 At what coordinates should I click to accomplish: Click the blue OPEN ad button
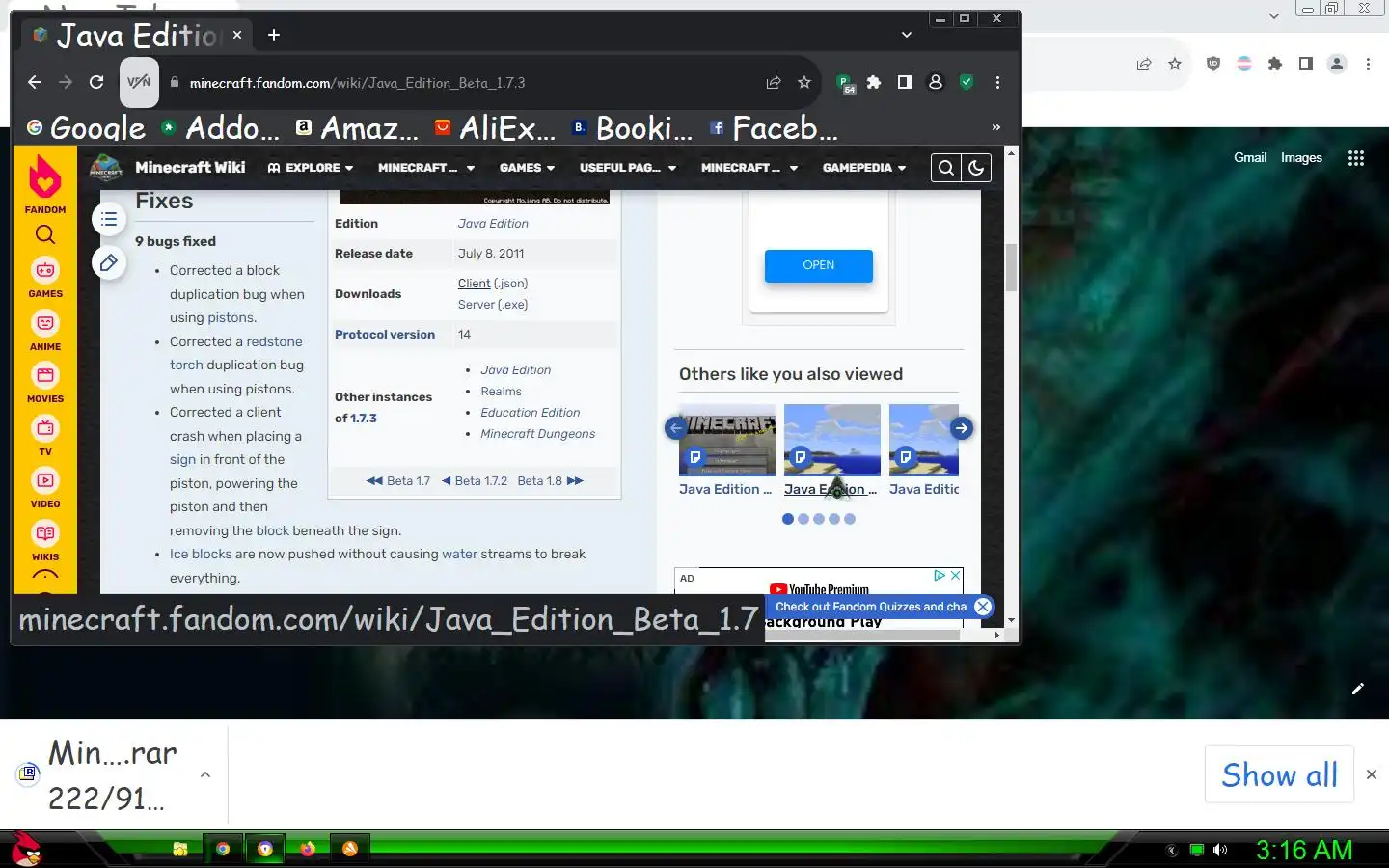tap(819, 265)
